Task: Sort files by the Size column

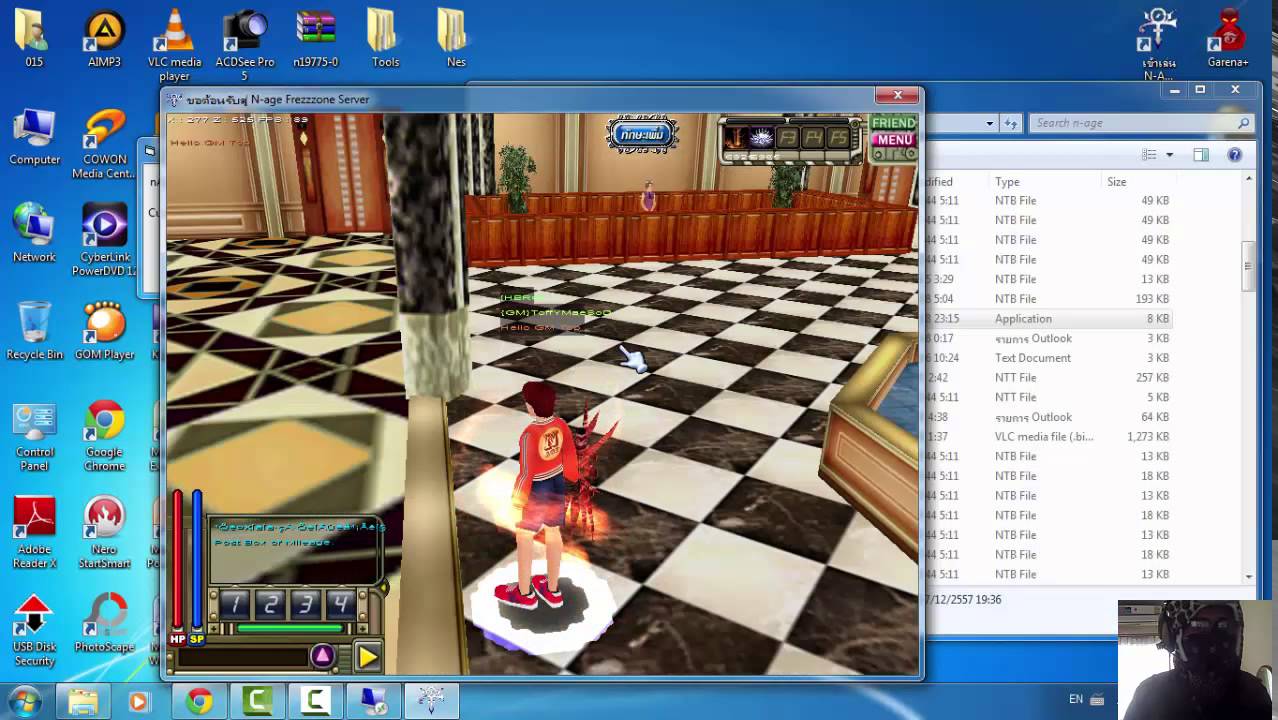Action: [x=1116, y=182]
